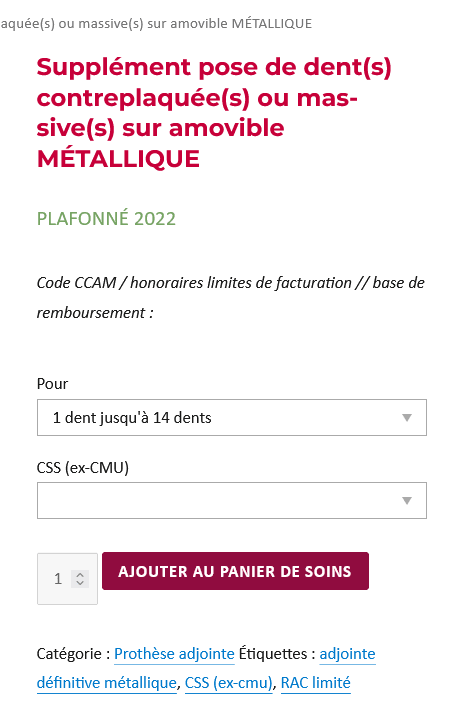This screenshot has height=724, width=470.
Task: Click the red 'Supplément pose de dent(s)' heading
Action: (214, 113)
